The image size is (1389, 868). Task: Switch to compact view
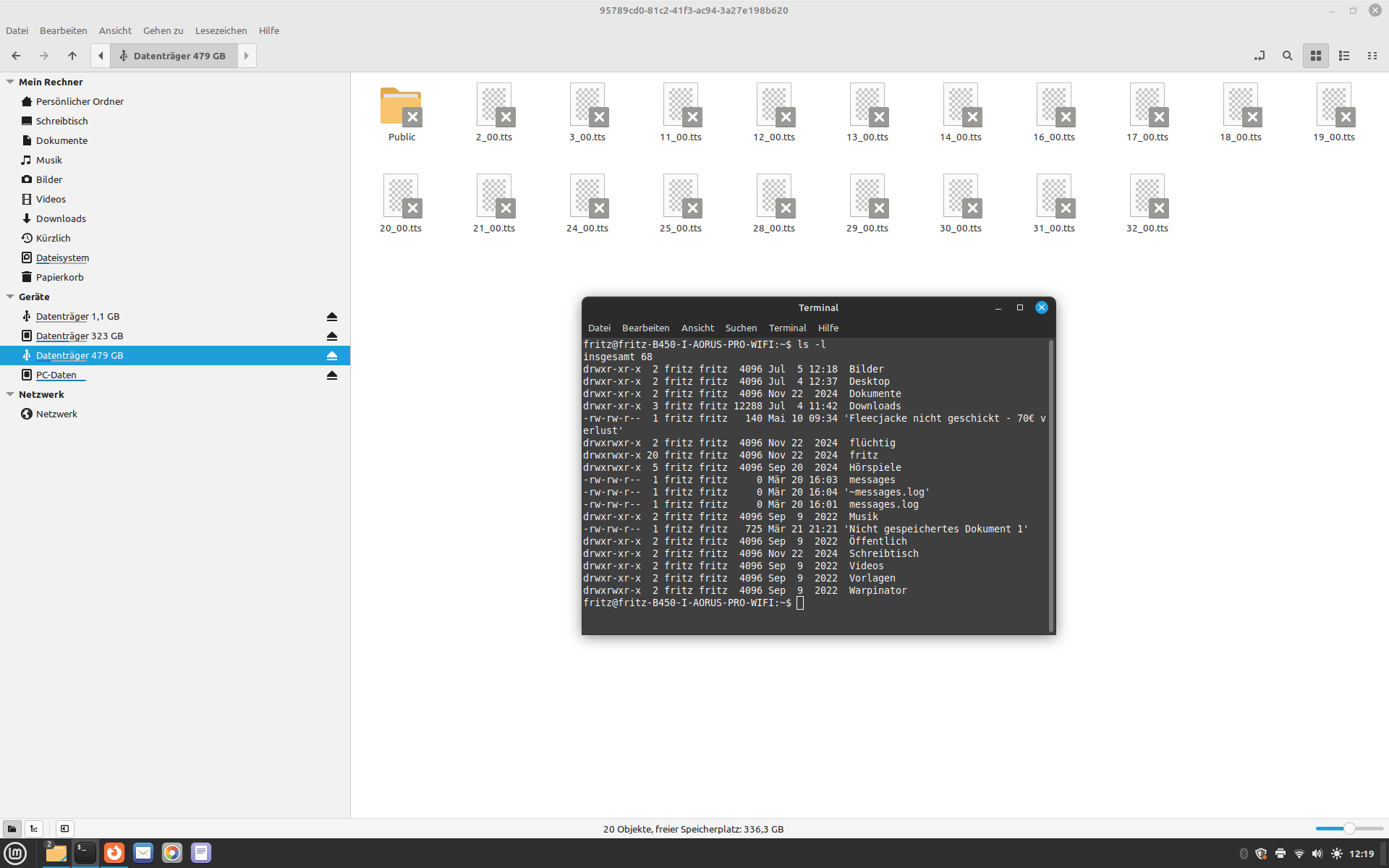click(x=1372, y=56)
